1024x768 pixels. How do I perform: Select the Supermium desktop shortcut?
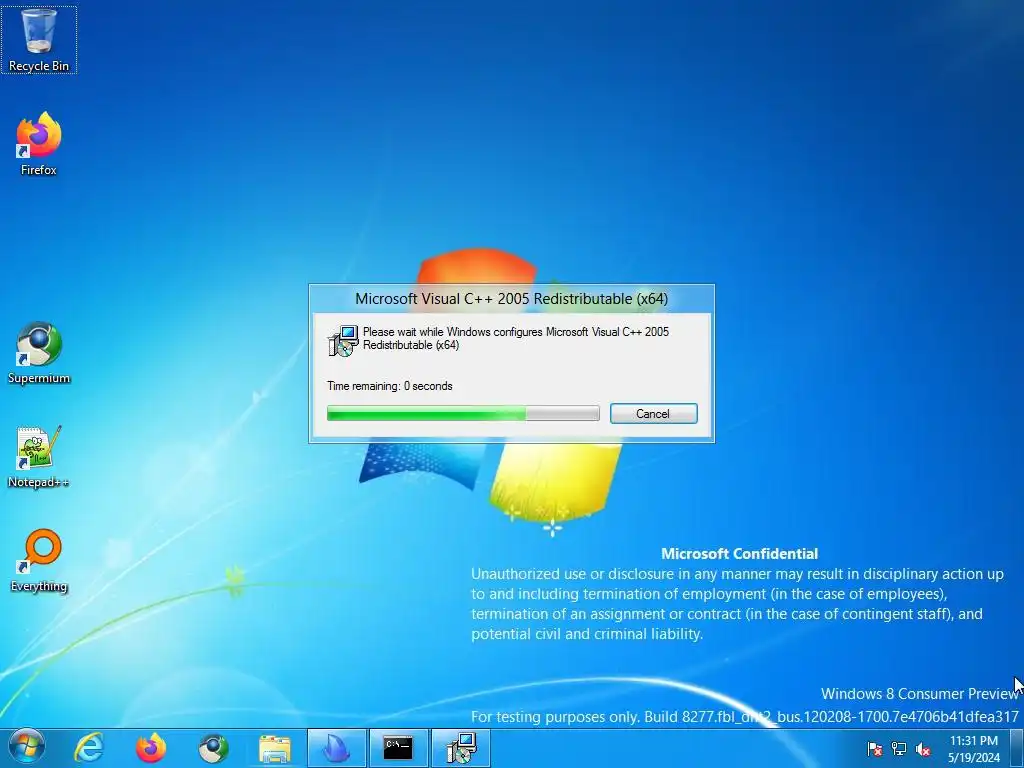39,353
